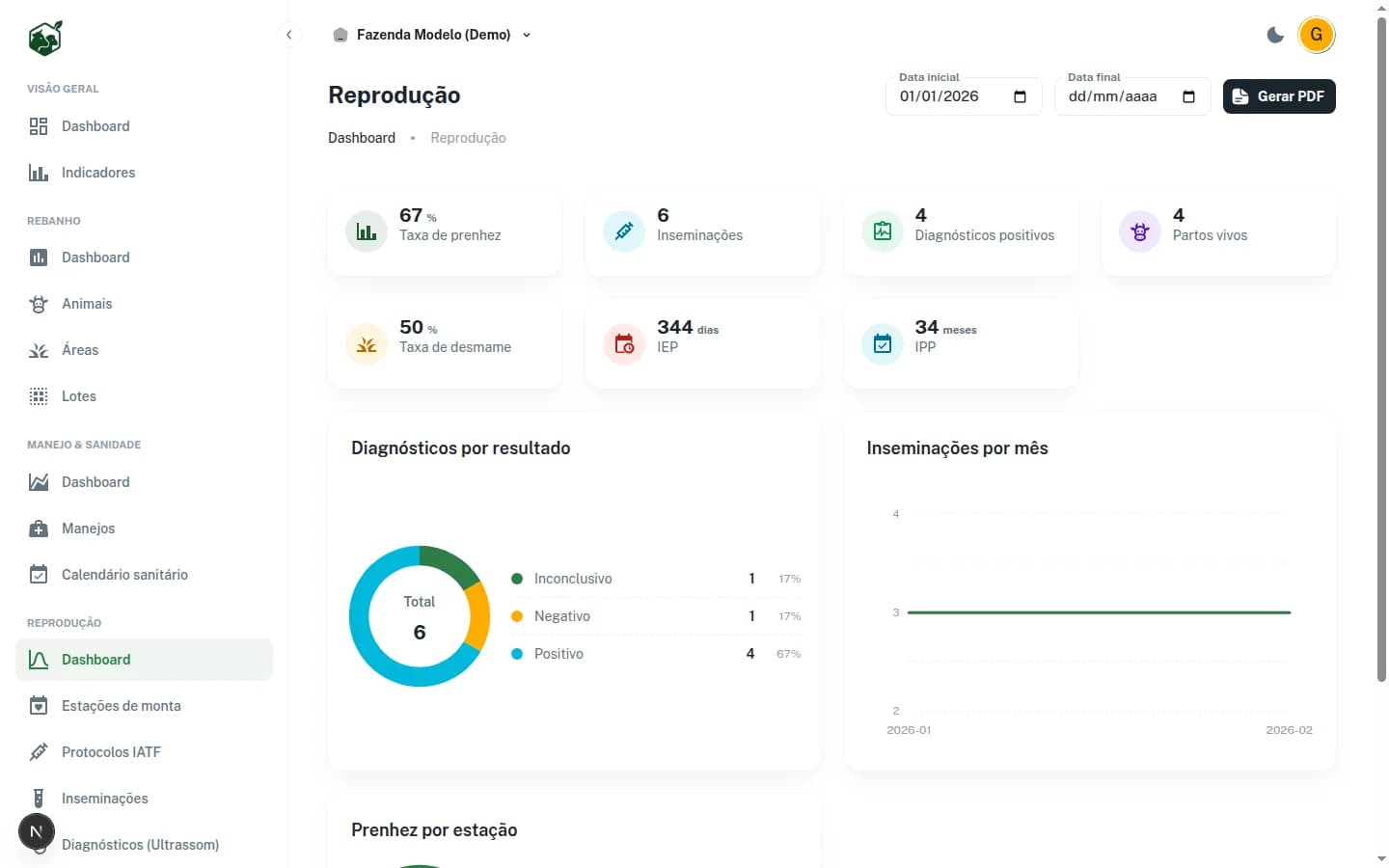Click the Taxa de prenhez chart icon

[367, 231]
